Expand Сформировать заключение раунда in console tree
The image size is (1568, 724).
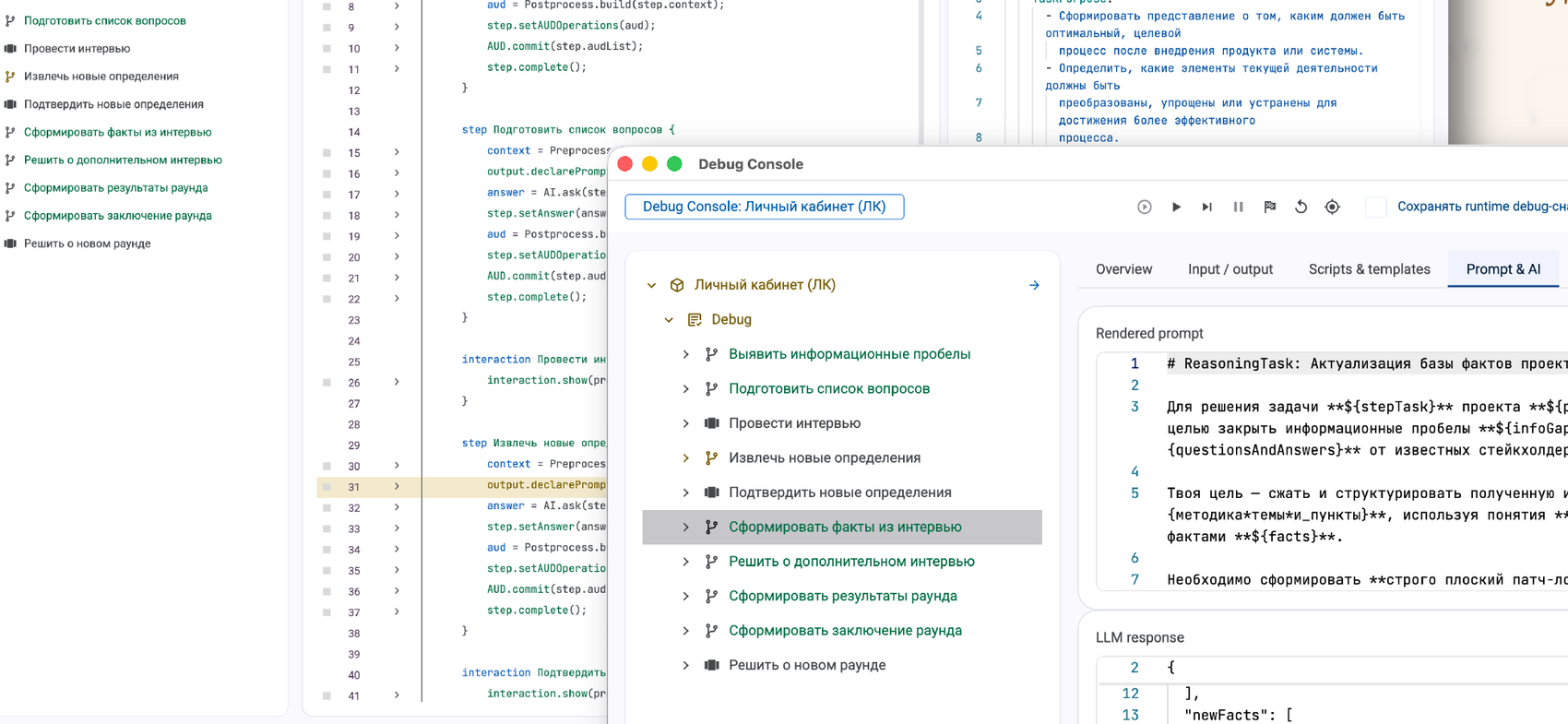685,631
